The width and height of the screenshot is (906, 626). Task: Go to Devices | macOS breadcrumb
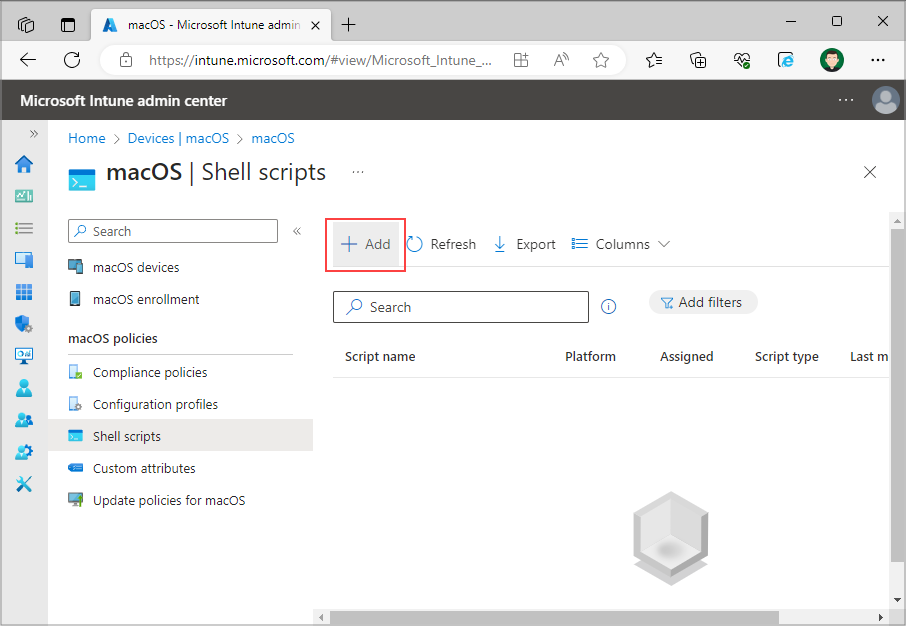click(178, 138)
